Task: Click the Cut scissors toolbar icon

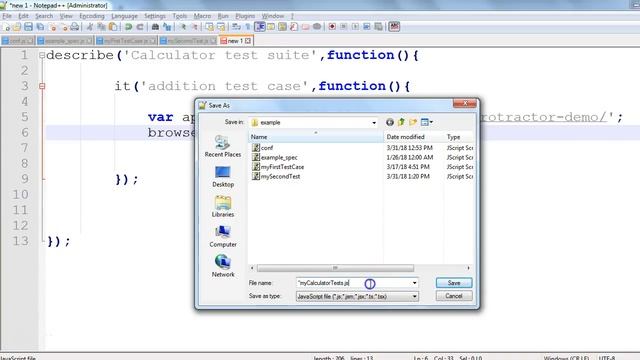Action: pos(90,27)
